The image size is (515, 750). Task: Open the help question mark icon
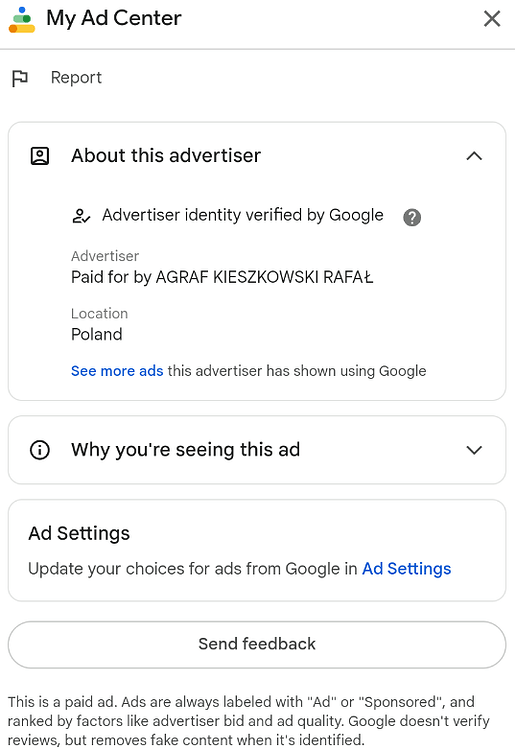pyautogui.click(x=412, y=217)
